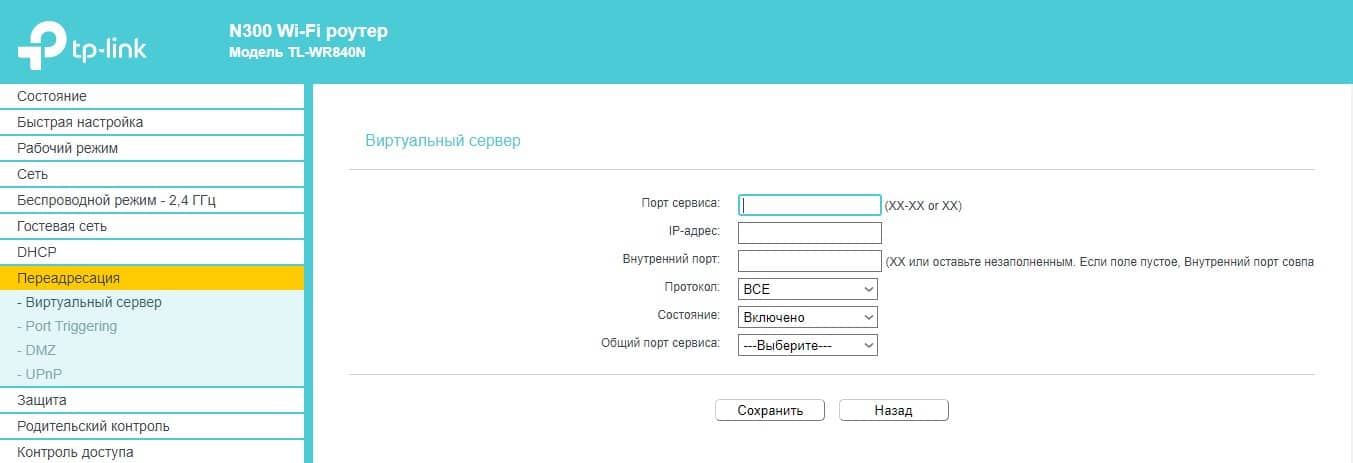Go to the Сеть section
The image size is (1353, 463).
point(33,174)
